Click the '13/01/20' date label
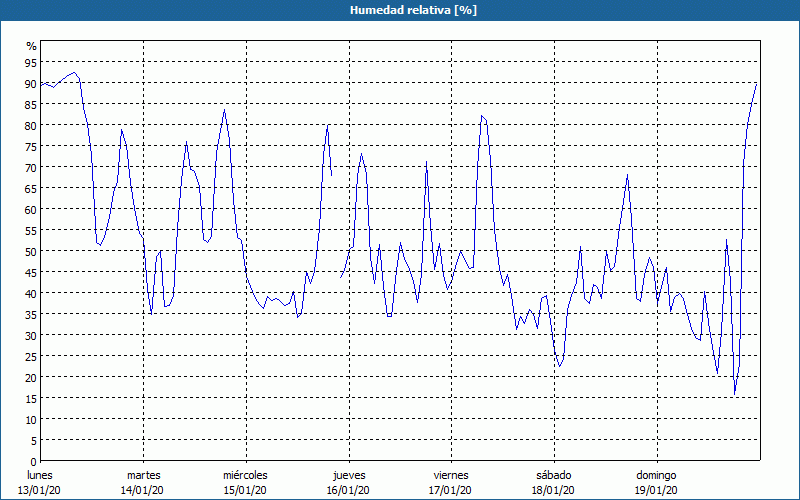Viewport: 800px width, 500px height. pos(40,490)
